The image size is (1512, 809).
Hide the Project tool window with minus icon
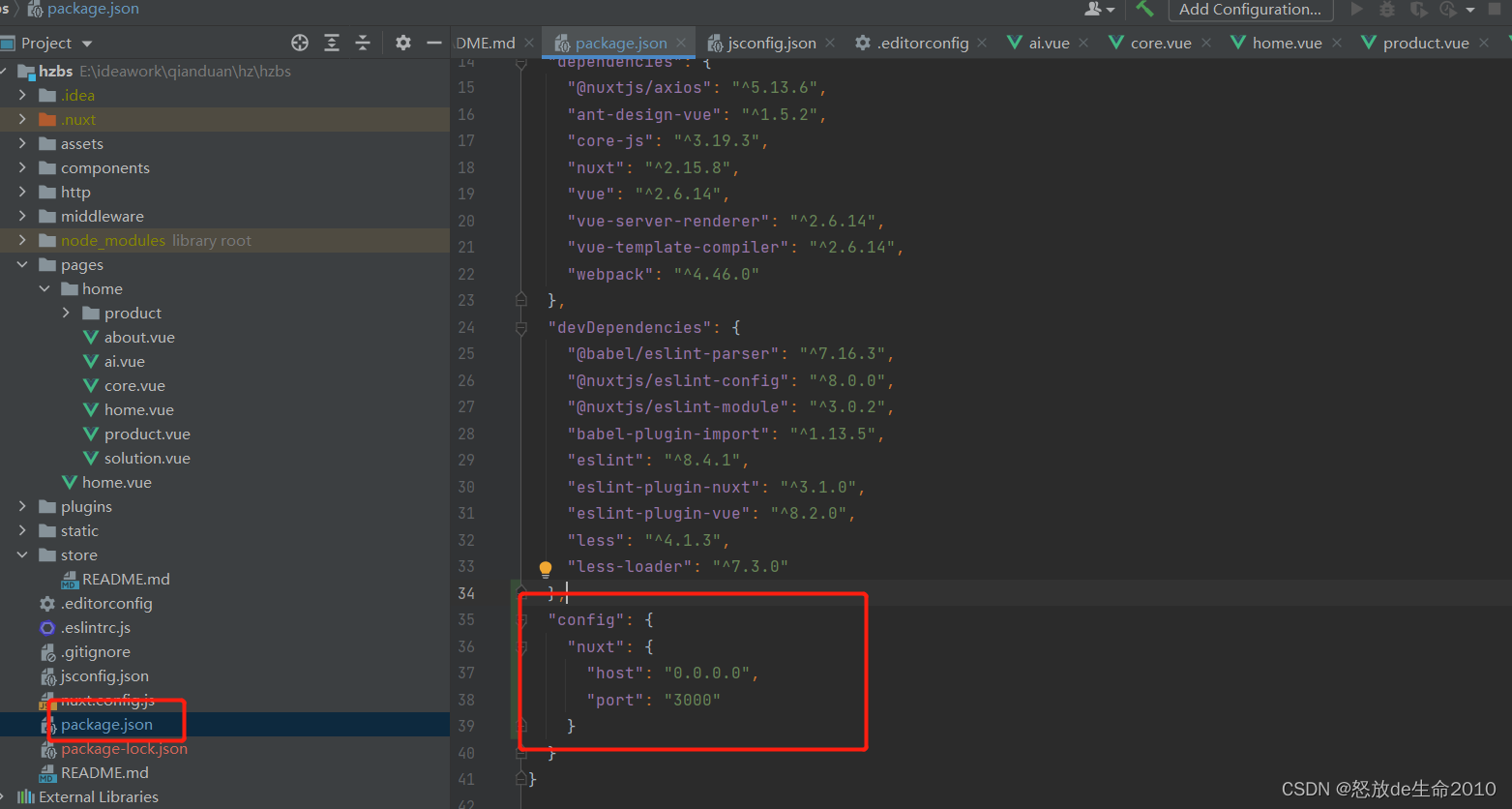[x=434, y=43]
